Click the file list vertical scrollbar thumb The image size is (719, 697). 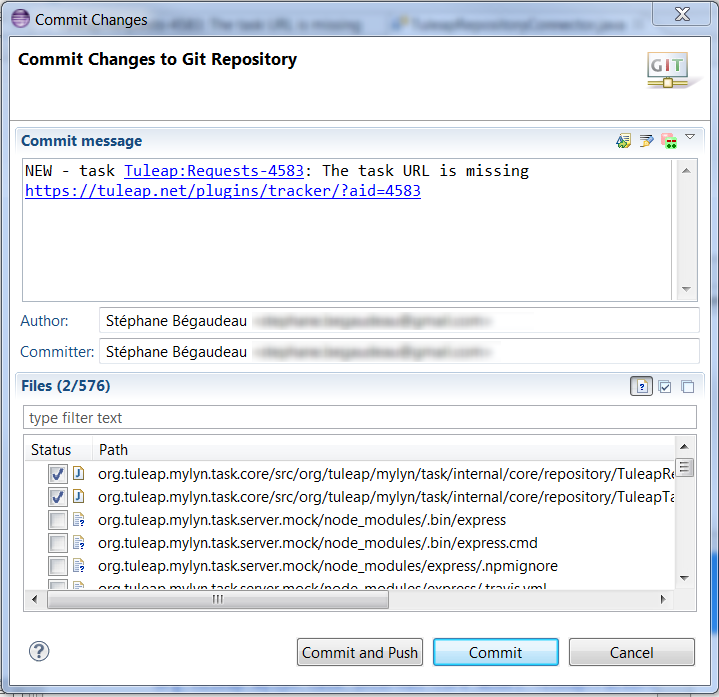click(x=685, y=468)
